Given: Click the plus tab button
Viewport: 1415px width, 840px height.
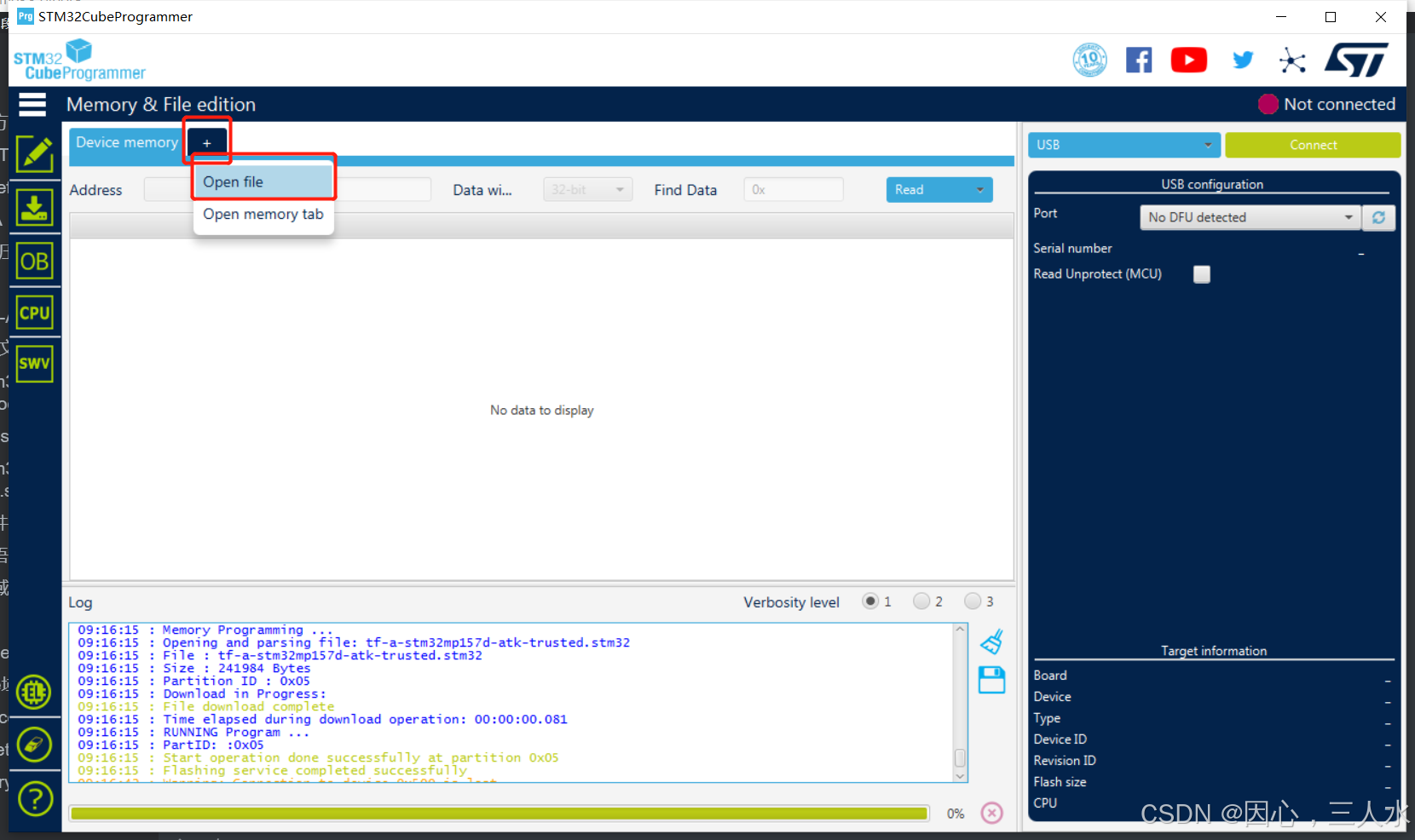Looking at the screenshot, I should point(207,143).
